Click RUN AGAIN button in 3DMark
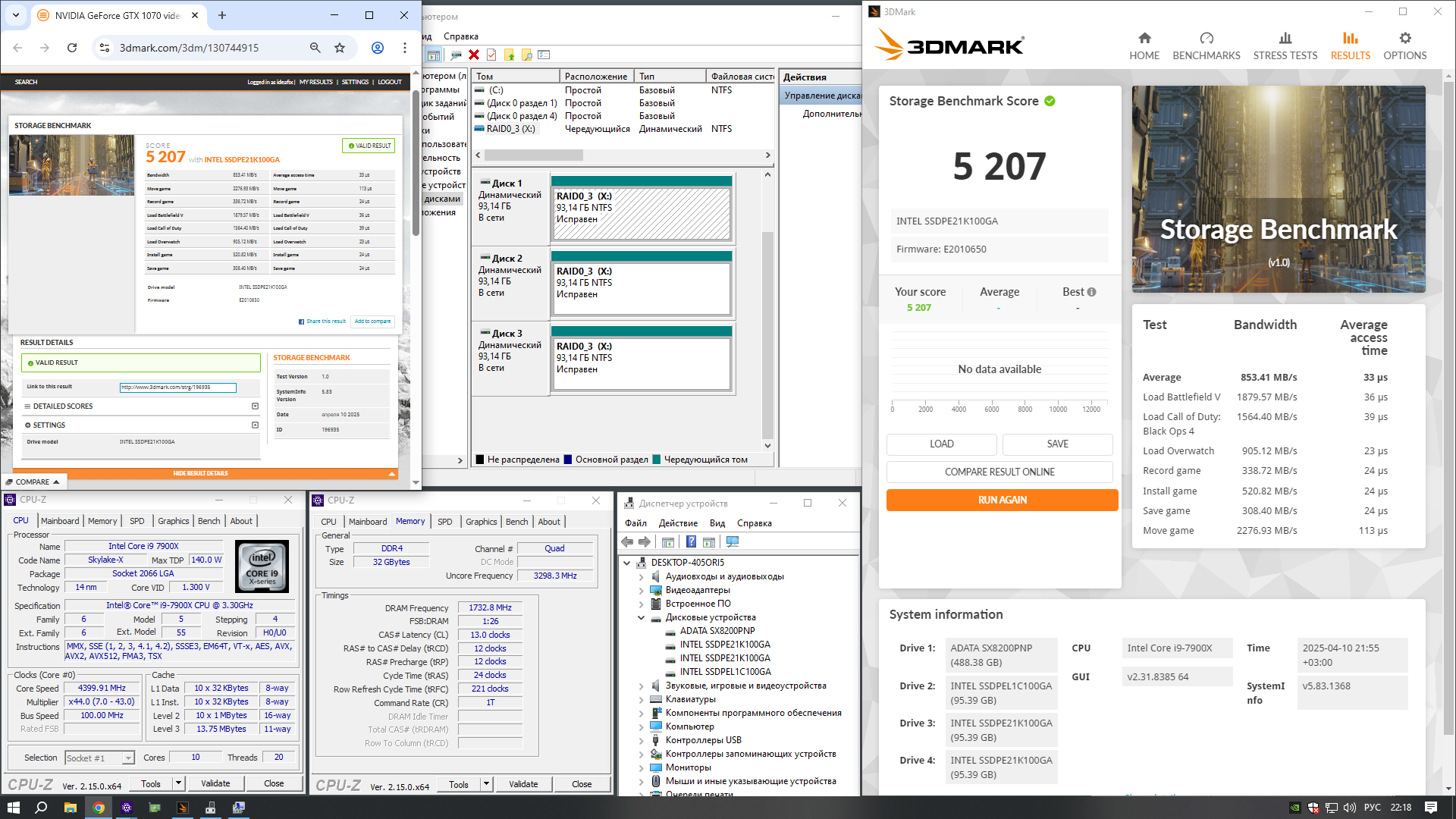The image size is (1456, 819). [x=1002, y=500]
